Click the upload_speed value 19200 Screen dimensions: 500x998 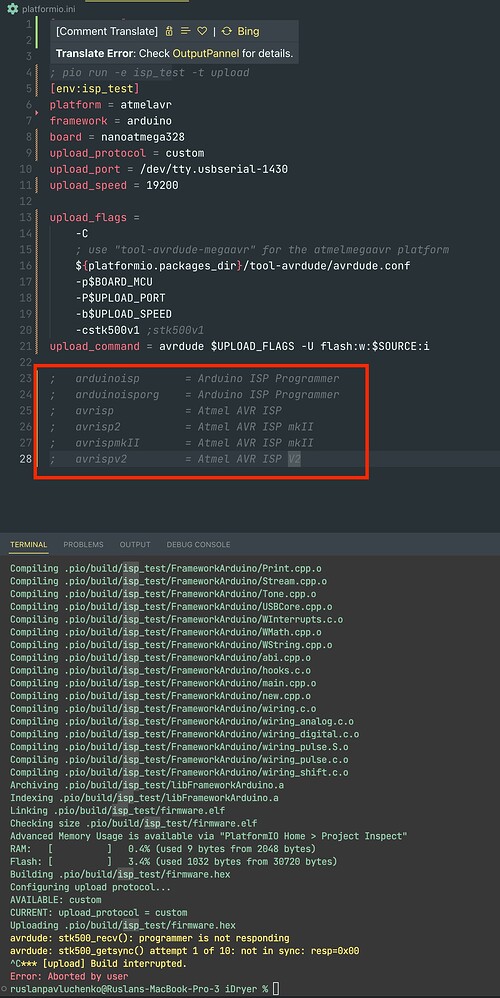[x=162, y=185]
